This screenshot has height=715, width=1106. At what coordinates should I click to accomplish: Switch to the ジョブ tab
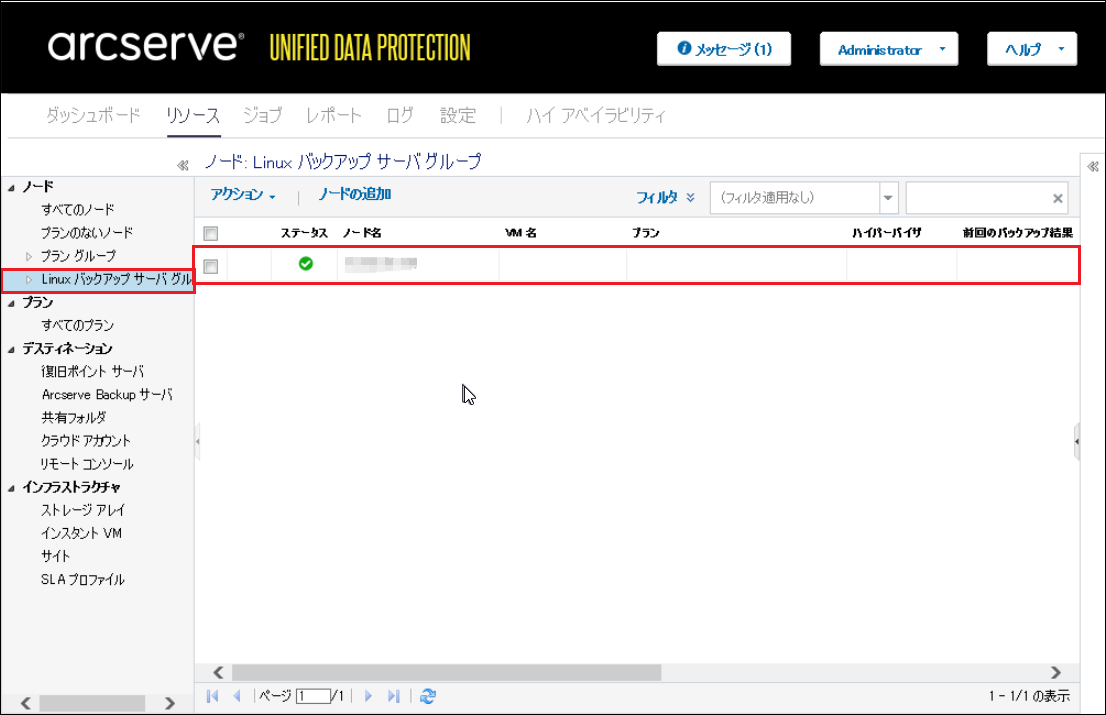click(x=262, y=115)
